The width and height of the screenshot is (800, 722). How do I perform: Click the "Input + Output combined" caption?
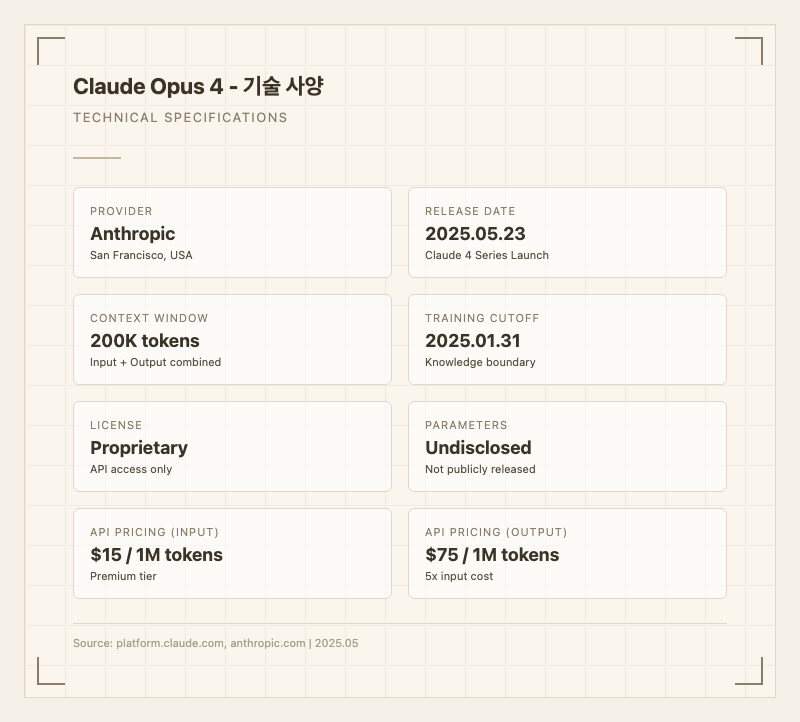click(155, 362)
